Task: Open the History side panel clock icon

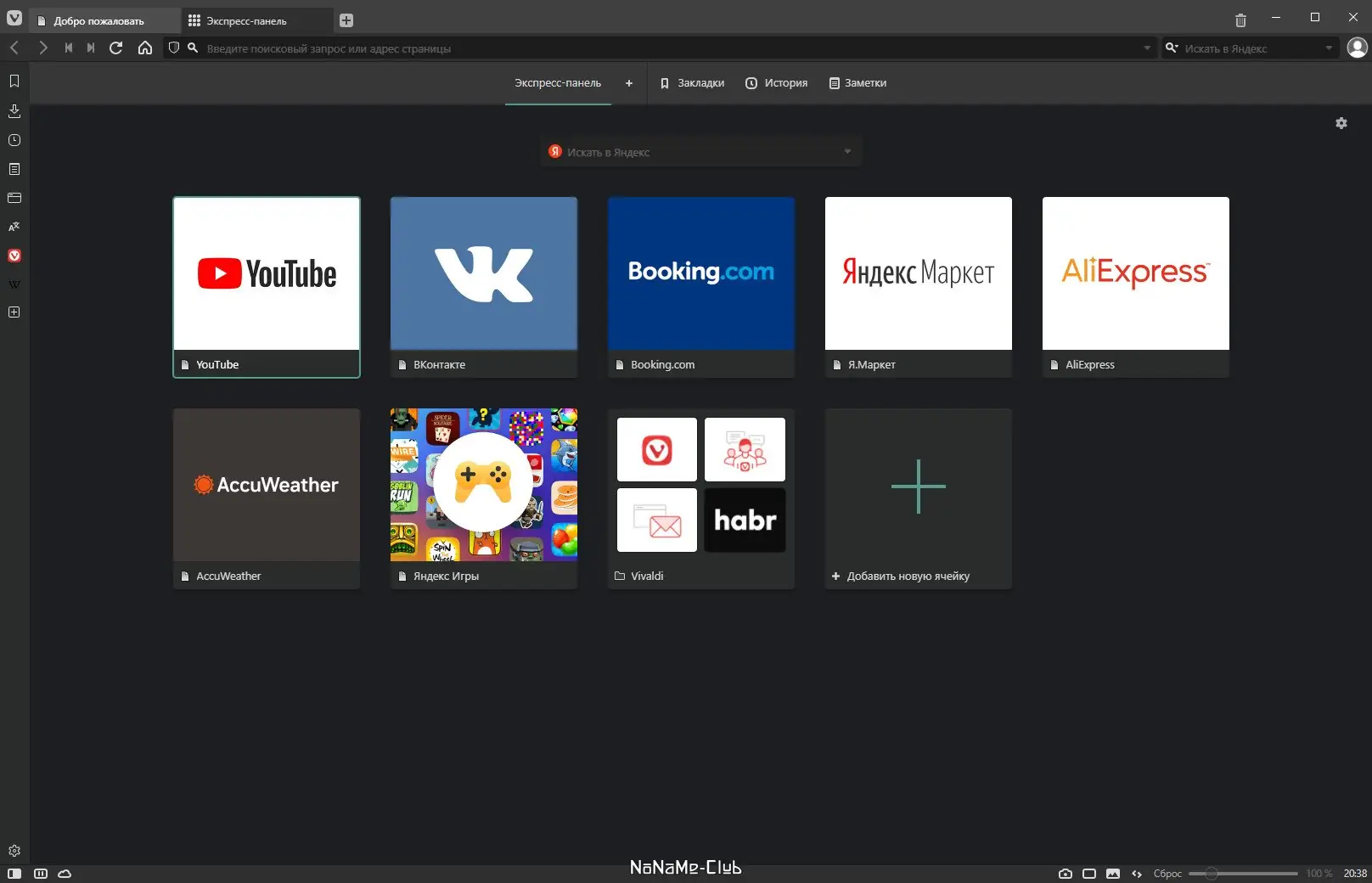Action: [x=14, y=140]
